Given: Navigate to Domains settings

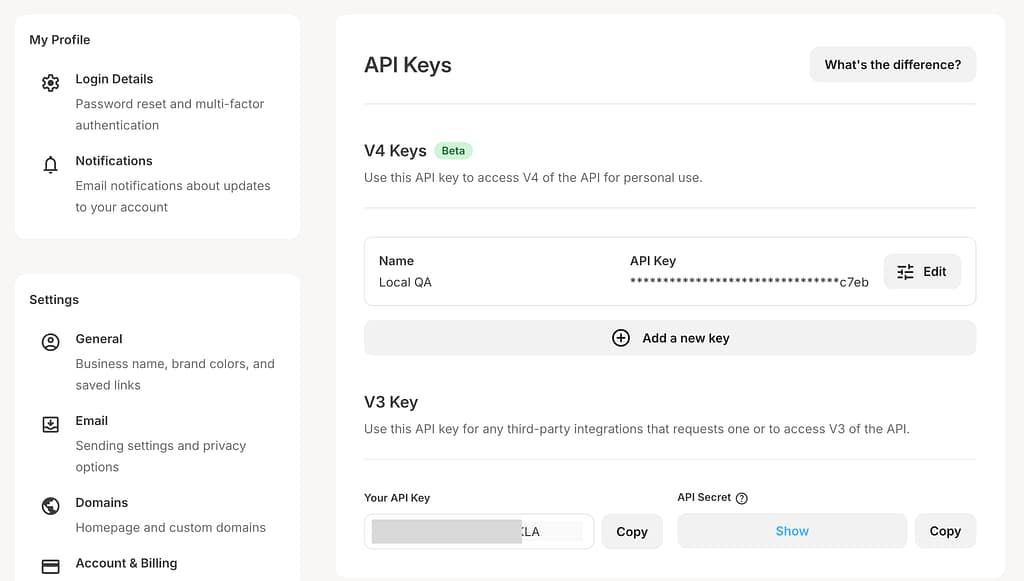Looking at the screenshot, I should click(x=102, y=503).
